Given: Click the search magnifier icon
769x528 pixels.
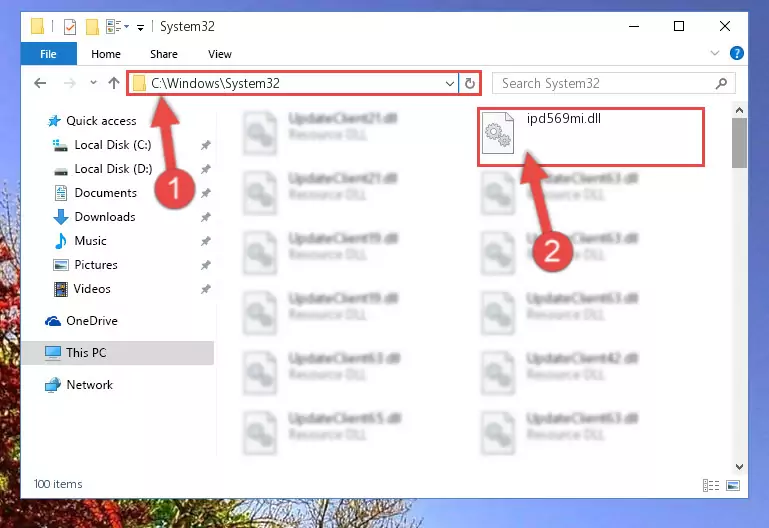Looking at the screenshot, I should pos(721,84).
